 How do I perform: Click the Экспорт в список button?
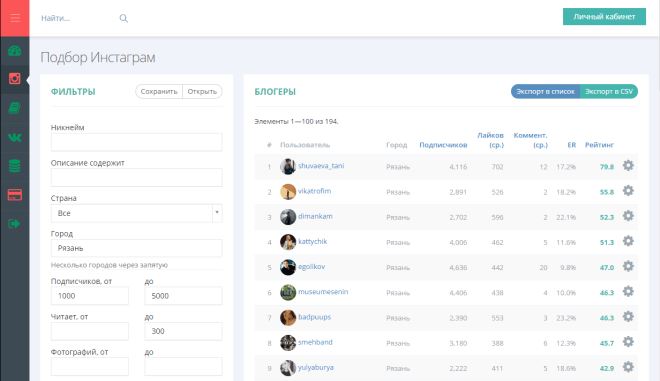pos(546,91)
